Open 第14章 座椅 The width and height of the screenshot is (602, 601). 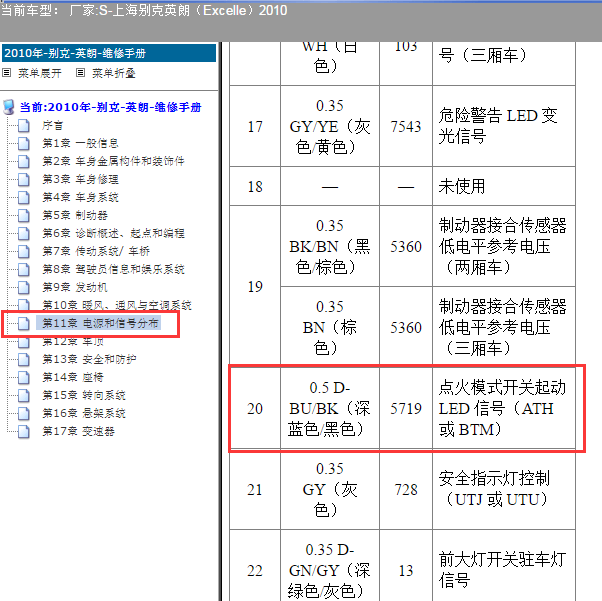(73, 377)
